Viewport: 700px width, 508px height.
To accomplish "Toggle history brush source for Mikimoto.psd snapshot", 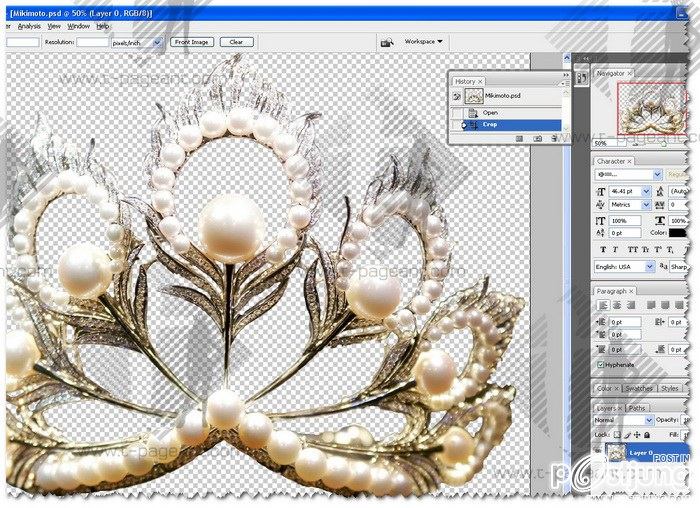I will [456, 96].
